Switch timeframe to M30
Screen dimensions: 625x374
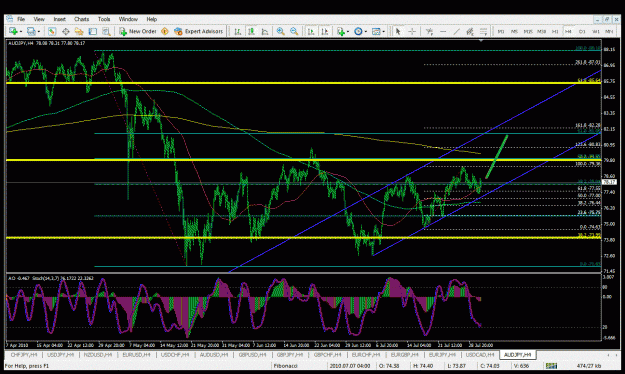(542, 31)
